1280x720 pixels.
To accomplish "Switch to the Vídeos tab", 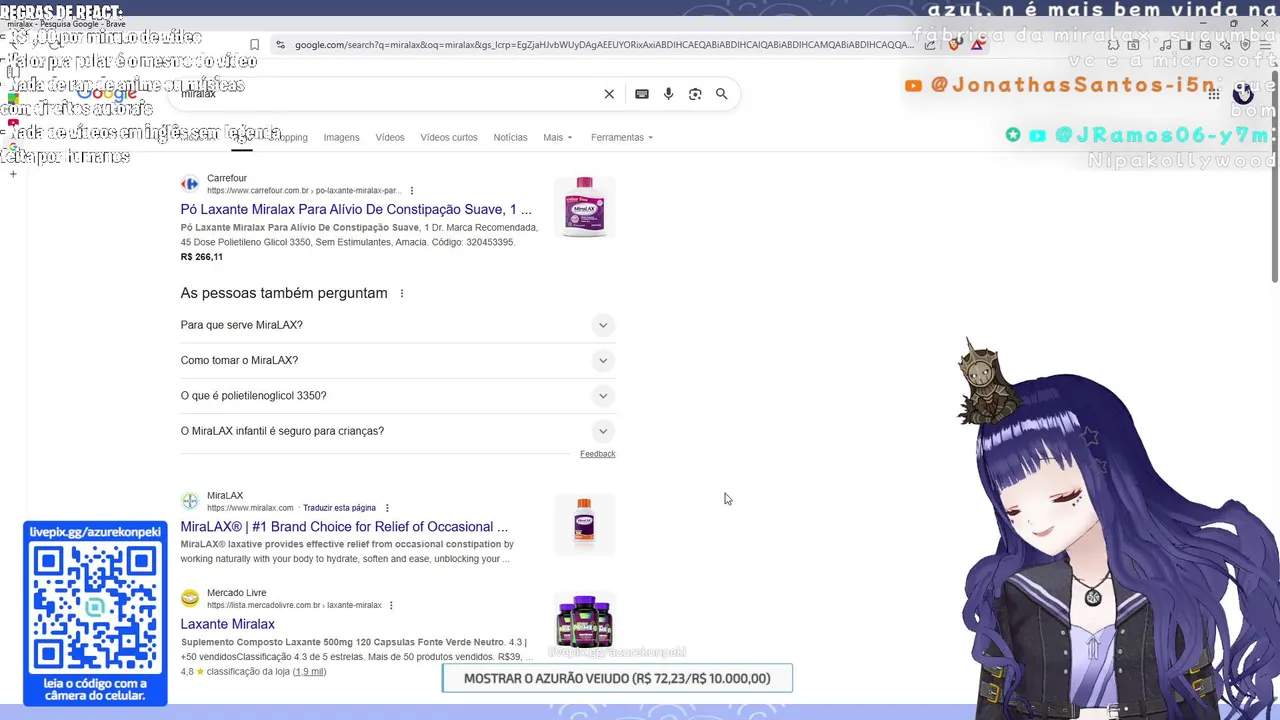I will click(x=390, y=137).
